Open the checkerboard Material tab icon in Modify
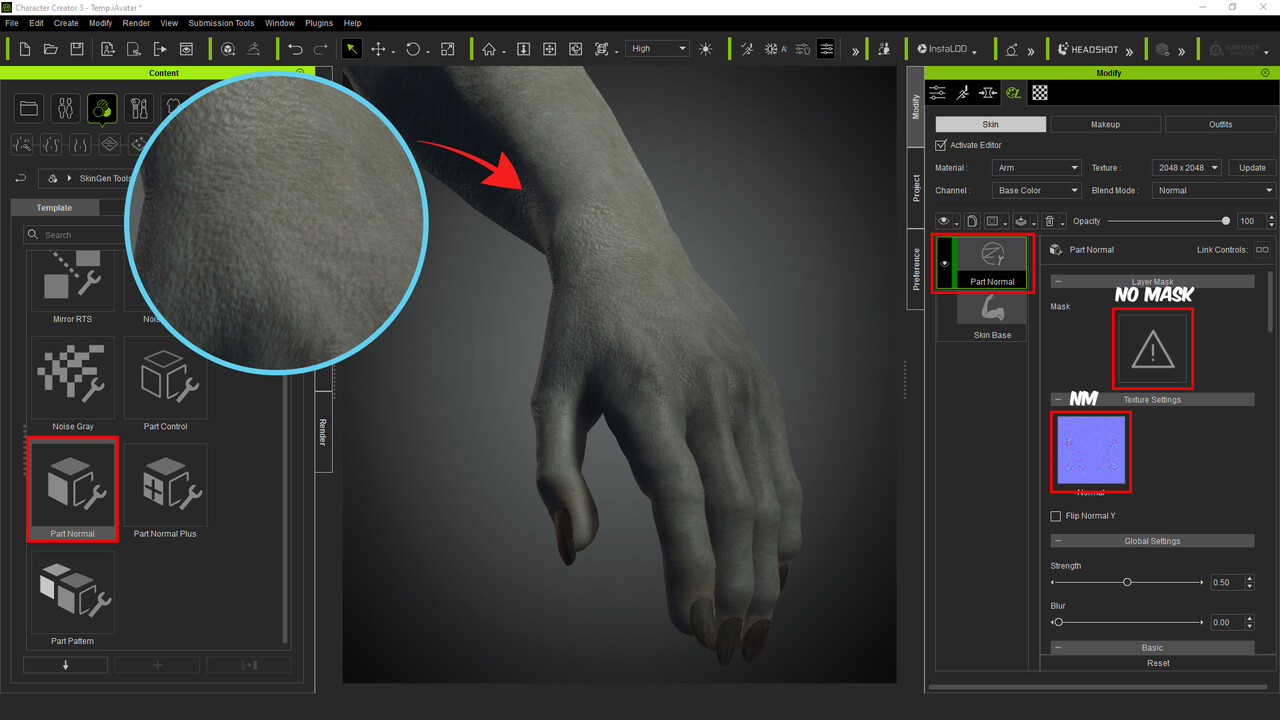 1040,92
